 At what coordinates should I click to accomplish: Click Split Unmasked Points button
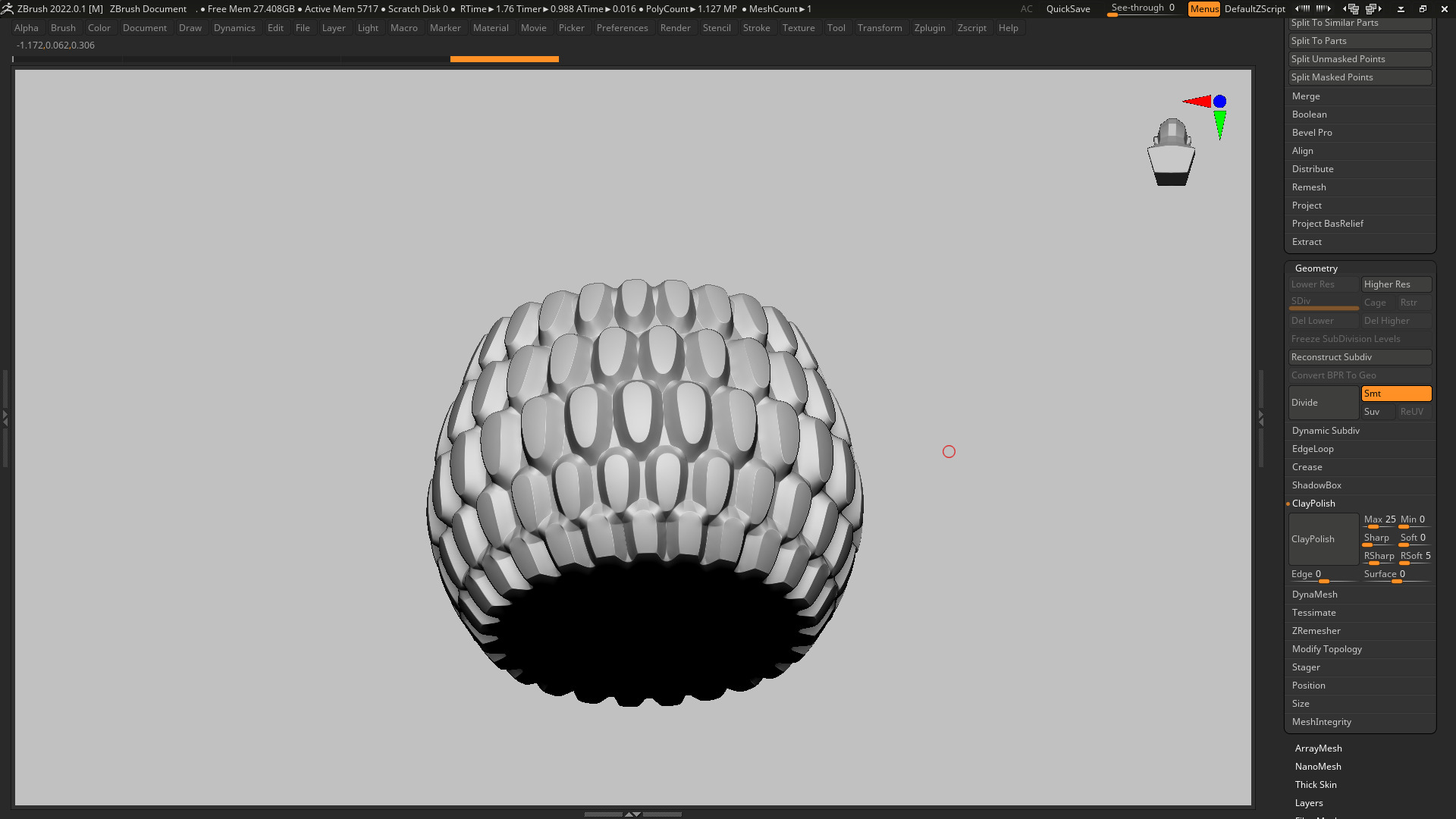[x=1360, y=59]
